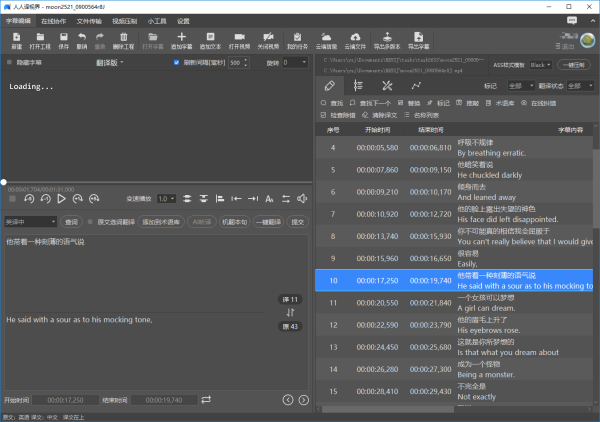Expand the ASS样式模板 Black dropdown

(540, 63)
